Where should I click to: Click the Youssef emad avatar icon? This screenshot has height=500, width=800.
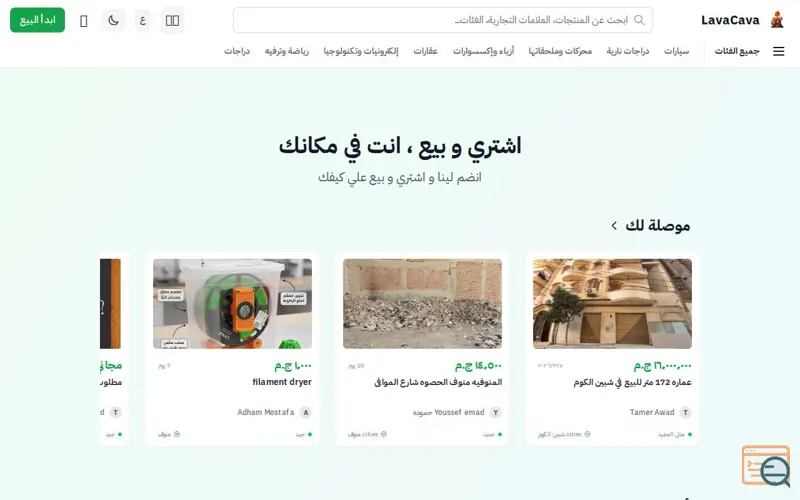point(495,412)
